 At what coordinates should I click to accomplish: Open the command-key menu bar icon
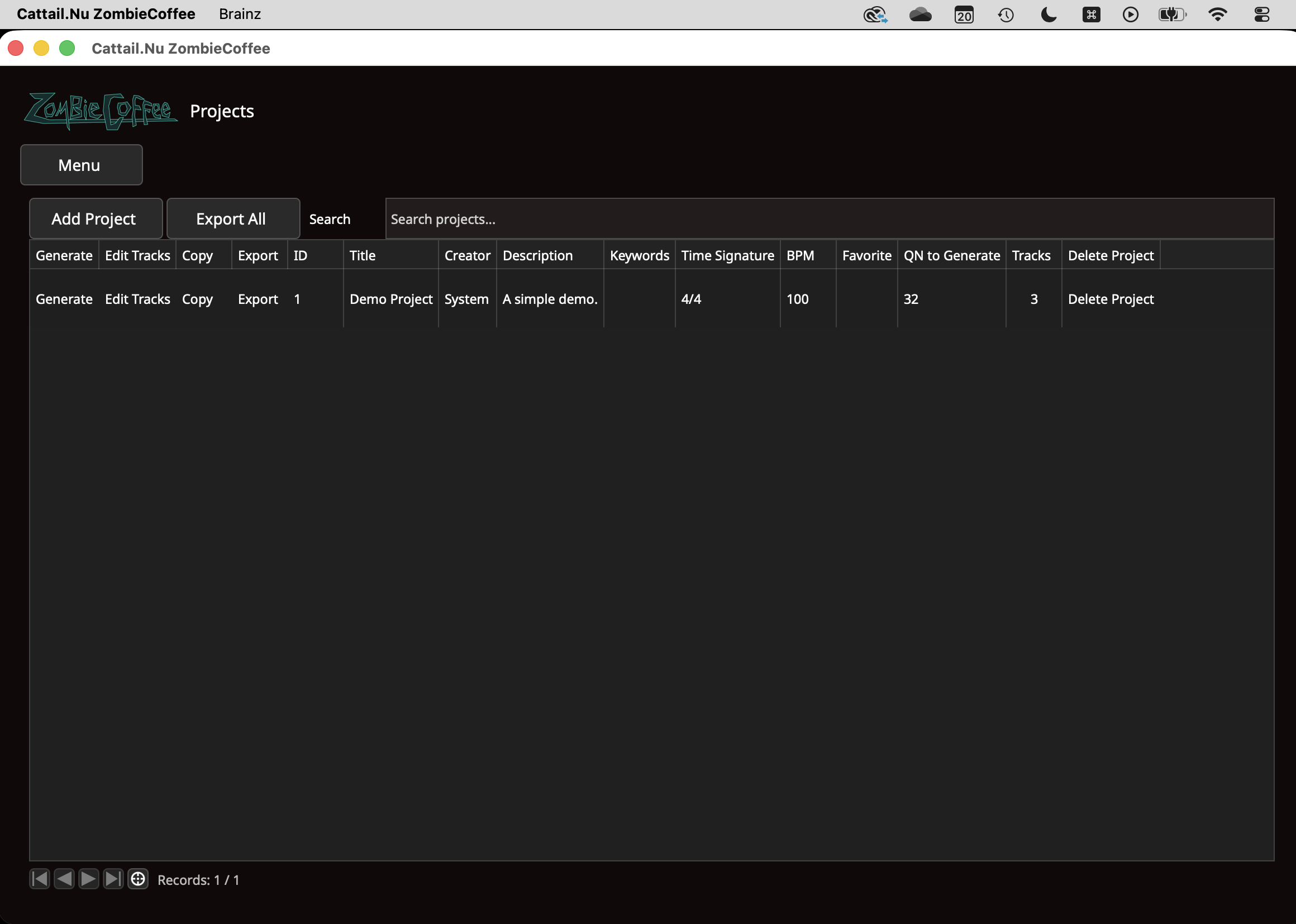click(1091, 14)
